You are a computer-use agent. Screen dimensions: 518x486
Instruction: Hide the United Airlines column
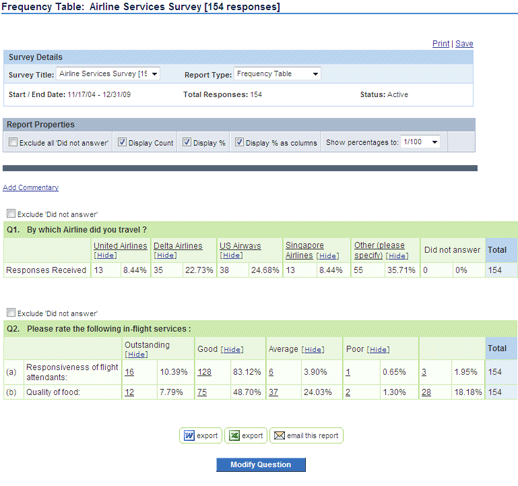(x=105, y=255)
